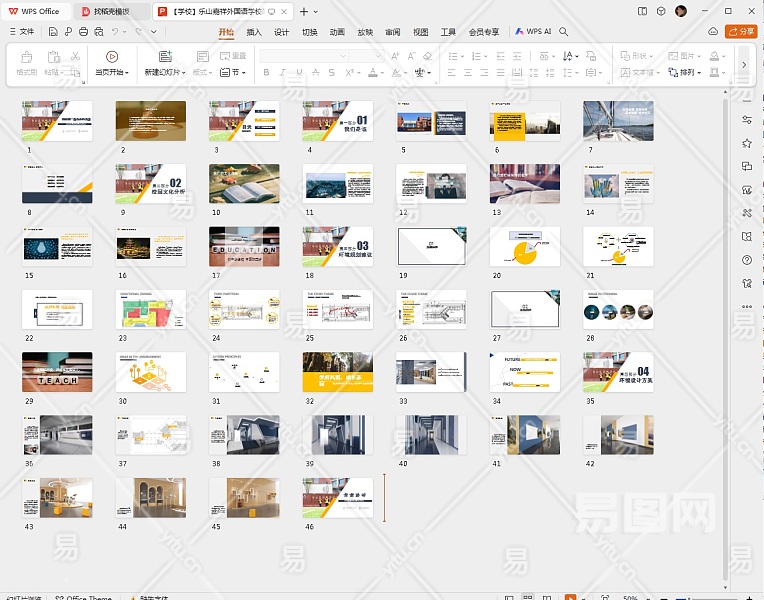Click the undo arrow in quick access toolbar

point(117,31)
